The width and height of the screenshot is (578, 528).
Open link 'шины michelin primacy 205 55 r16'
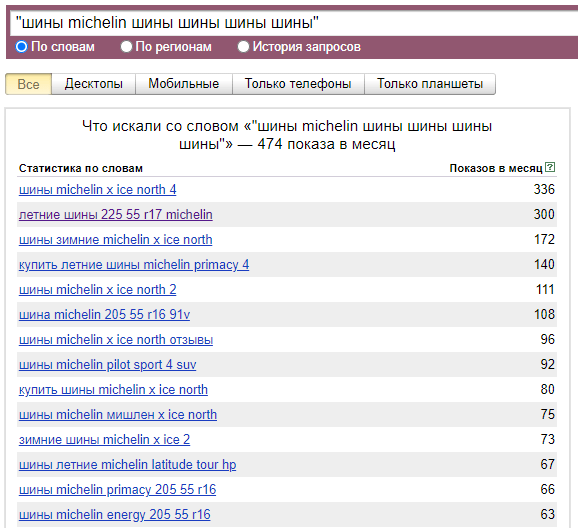tap(117, 490)
